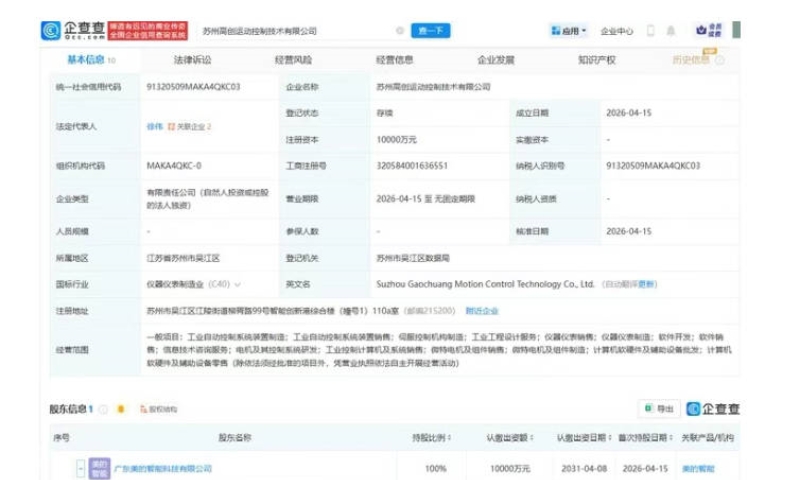Select registration number 320584001636551
The width and height of the screenshot is (800, 480).
coord(412,166)
